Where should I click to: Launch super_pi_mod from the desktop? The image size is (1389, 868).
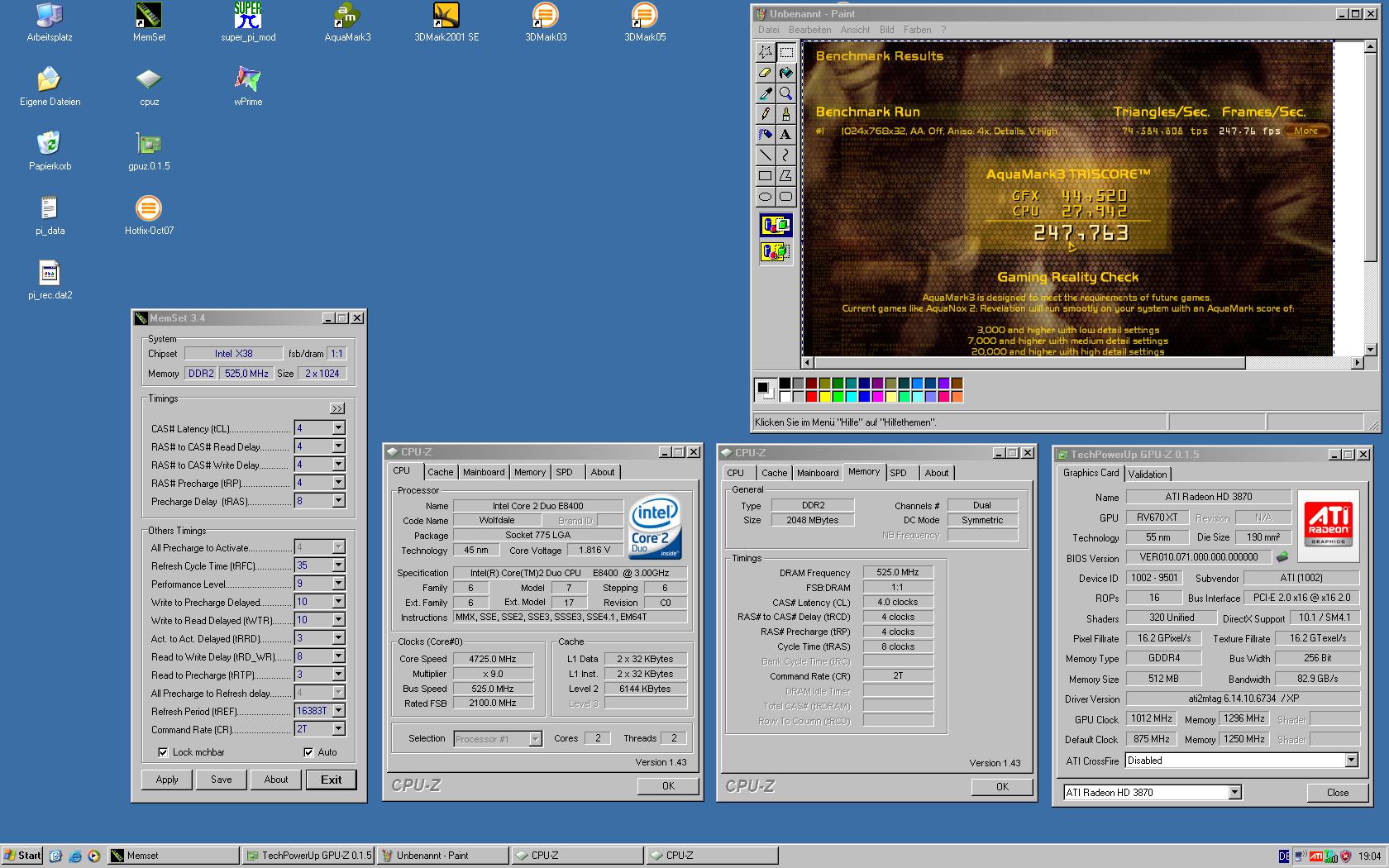[x=248, y=22]
